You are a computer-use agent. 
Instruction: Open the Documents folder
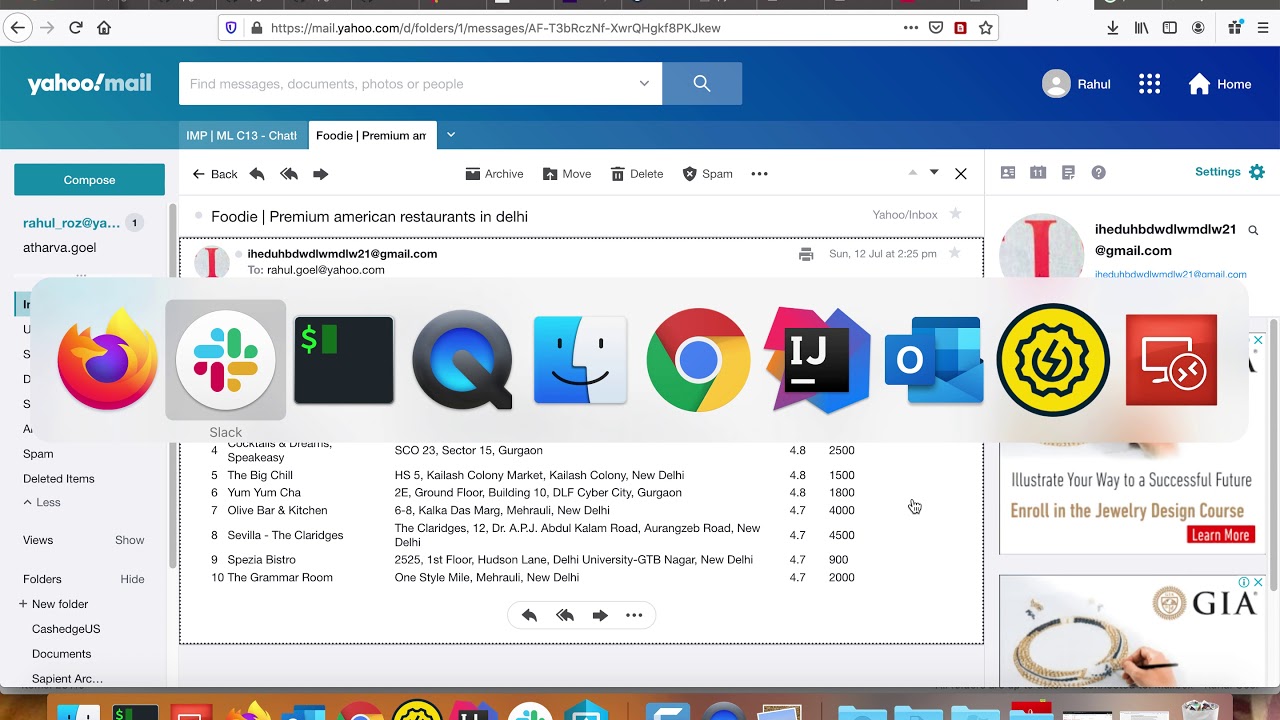pos(62,654)
